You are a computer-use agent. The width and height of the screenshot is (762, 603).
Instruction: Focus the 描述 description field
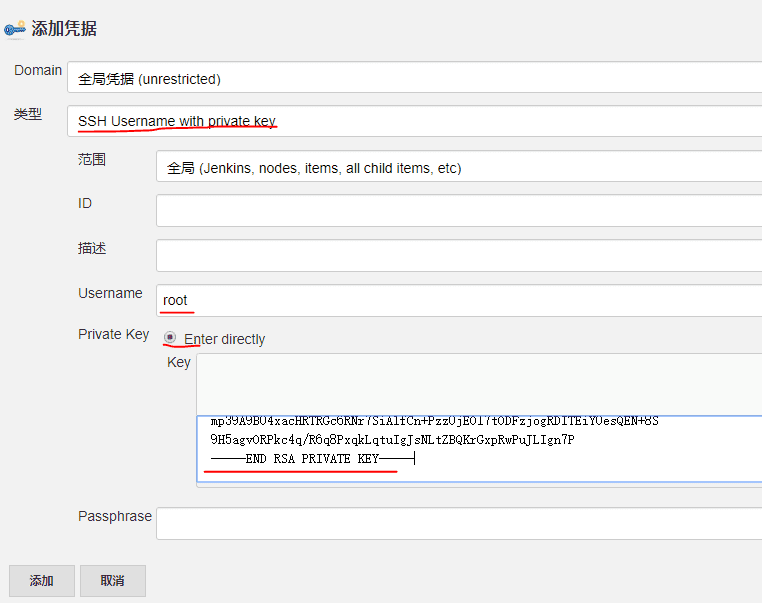pos(459,255)
